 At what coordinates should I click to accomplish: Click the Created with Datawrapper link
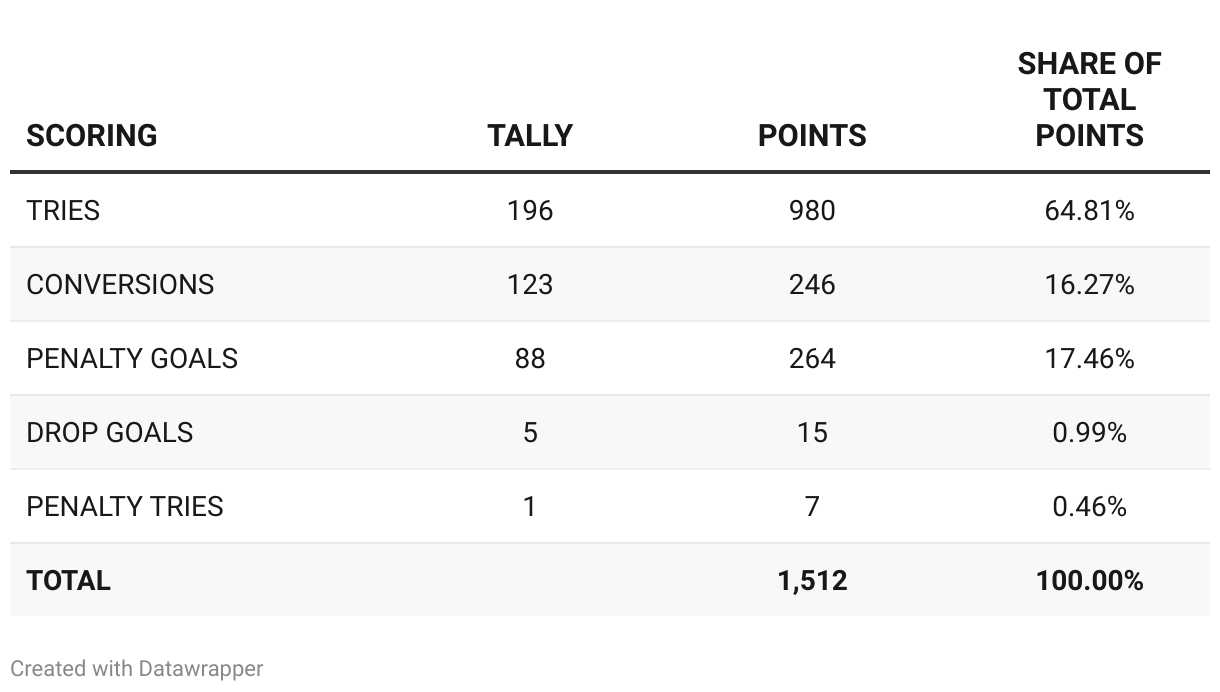(136, 669)
